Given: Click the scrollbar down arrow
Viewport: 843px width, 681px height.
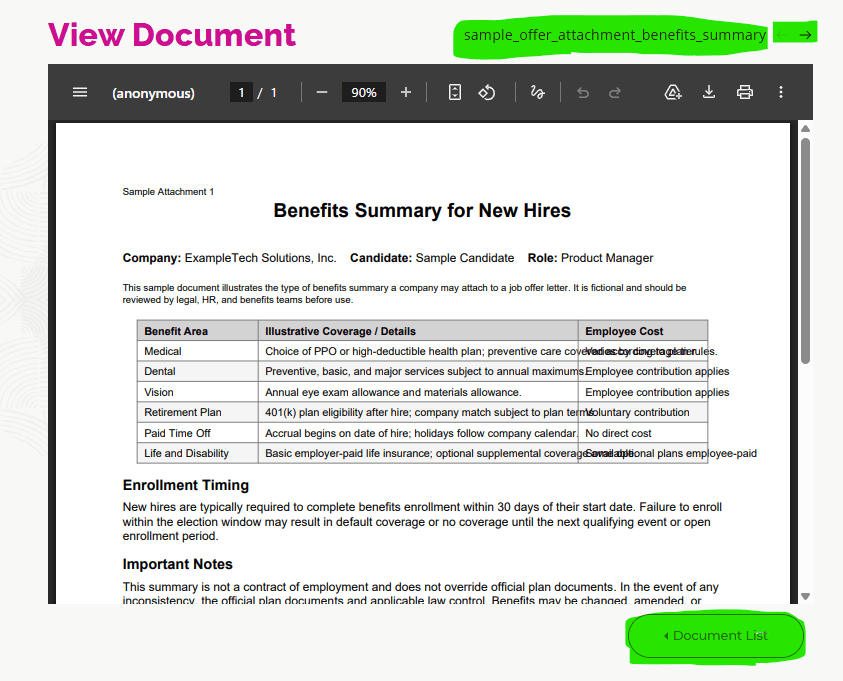Looking at the screenshot, I should (805, 596).
